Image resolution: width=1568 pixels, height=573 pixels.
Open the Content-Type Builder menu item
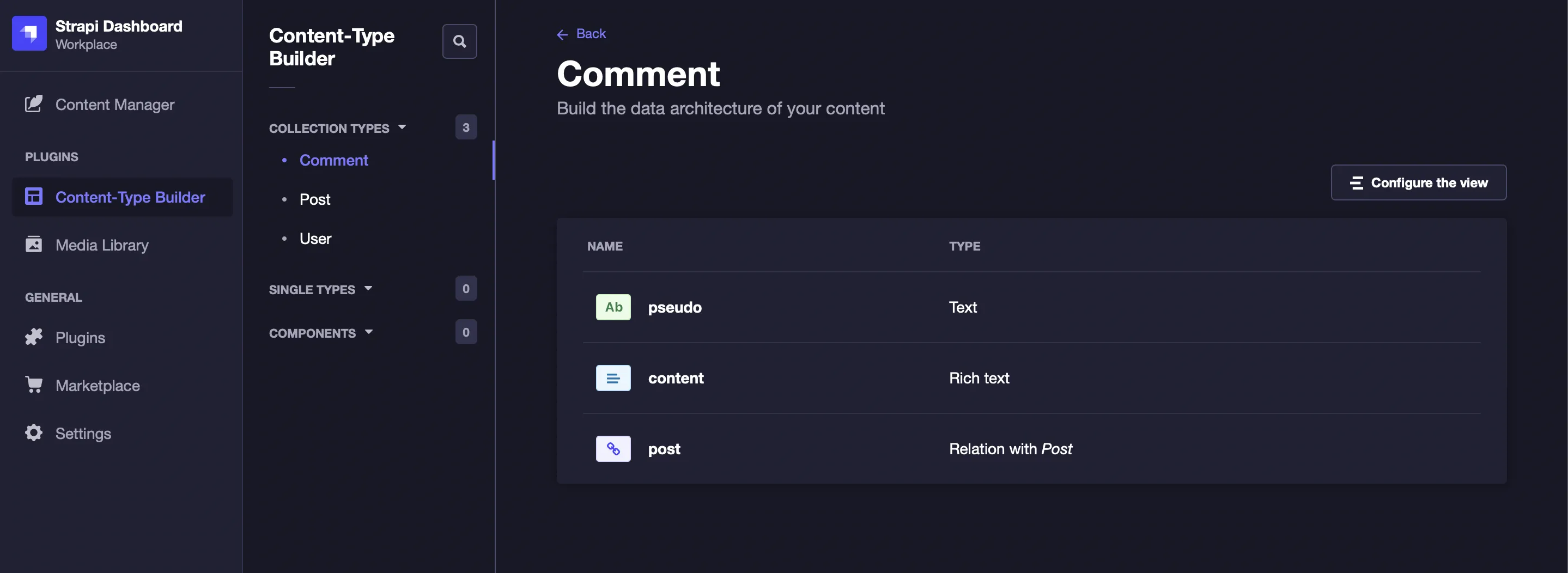coord(130,197)
